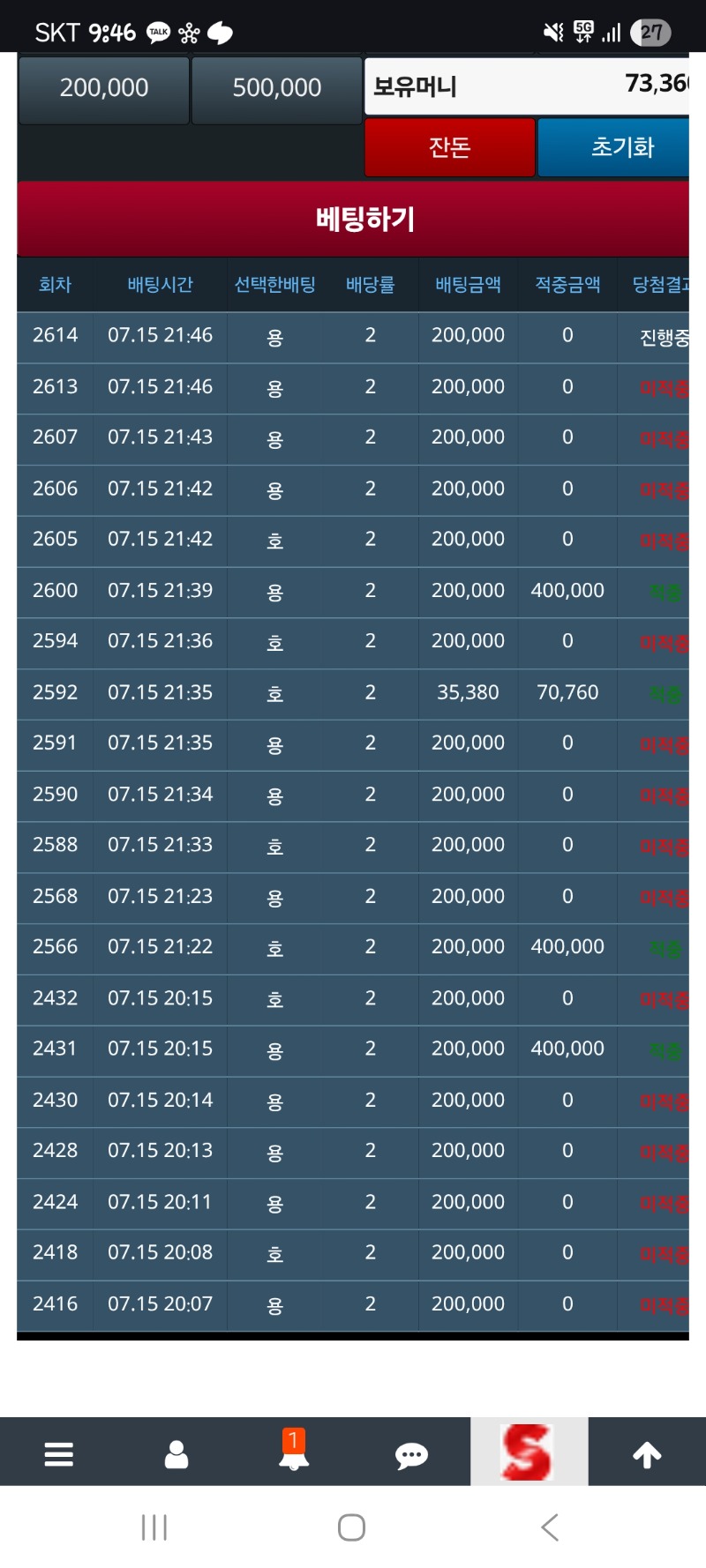The image size is (706, 1568).
Task: Select round number 2592
Action: [x=55, y=691]
